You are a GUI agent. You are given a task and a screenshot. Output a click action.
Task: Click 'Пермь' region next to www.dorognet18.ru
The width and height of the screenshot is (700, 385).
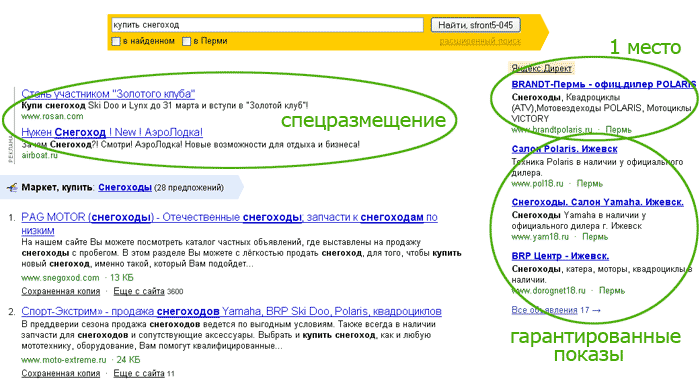point(612,291)
